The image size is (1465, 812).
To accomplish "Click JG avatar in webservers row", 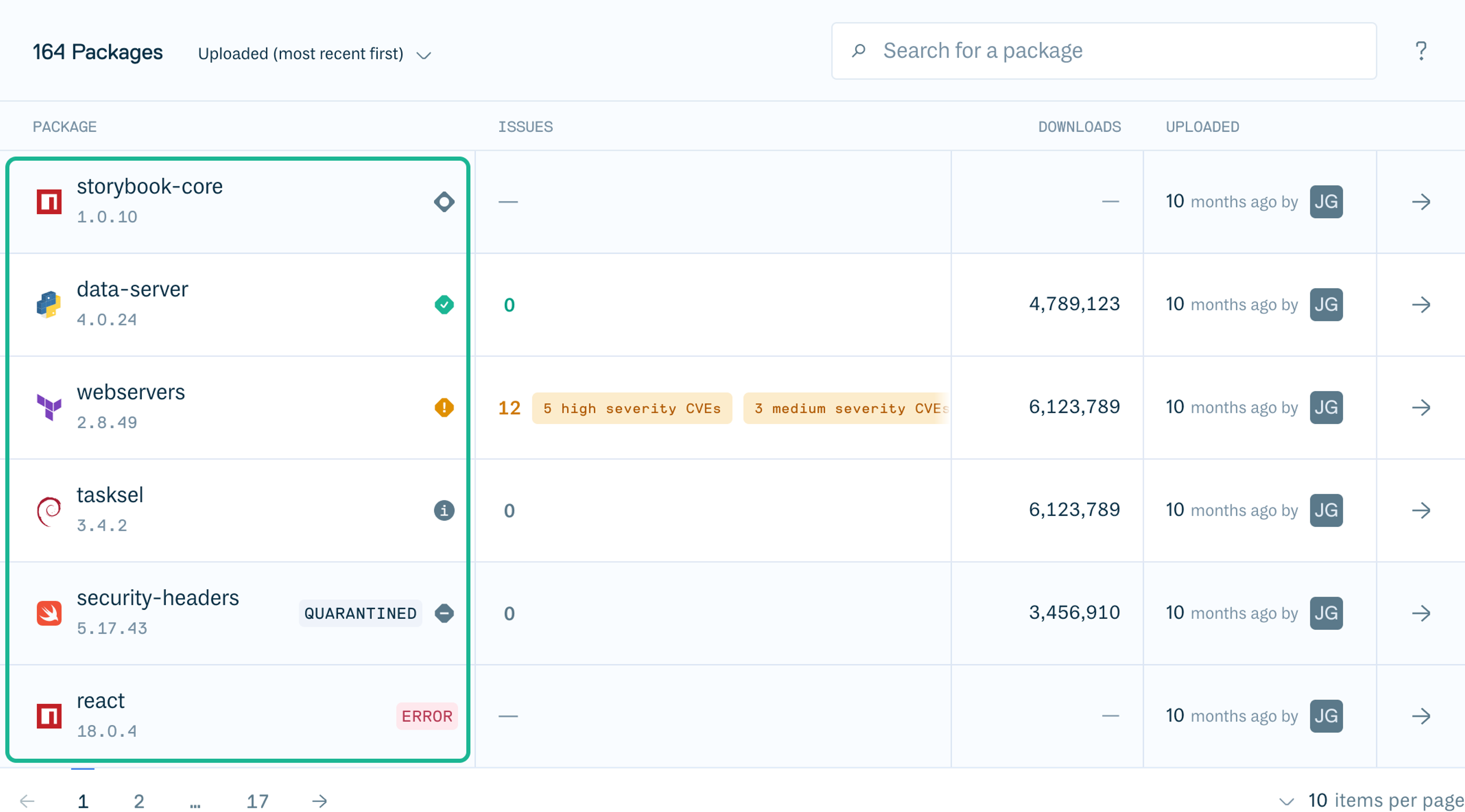I will point(1326,408).
